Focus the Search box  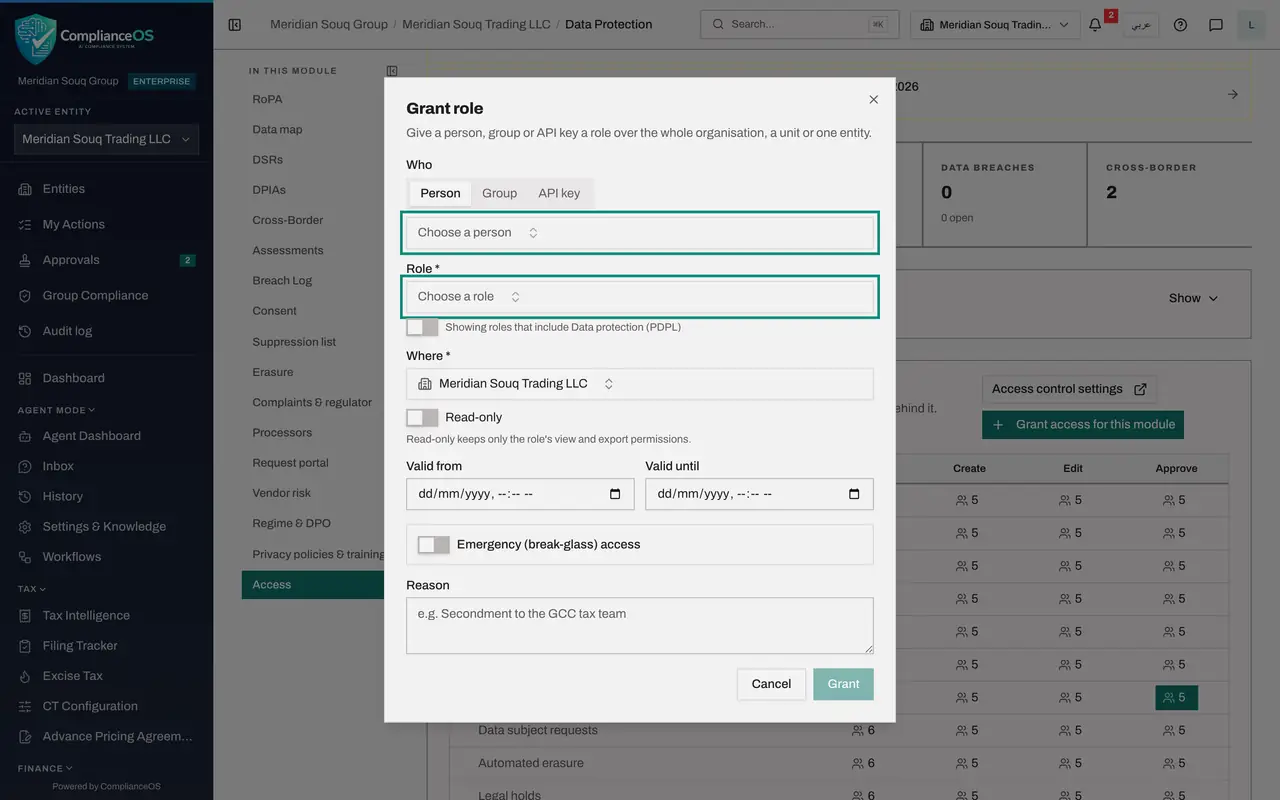point(799,25)
